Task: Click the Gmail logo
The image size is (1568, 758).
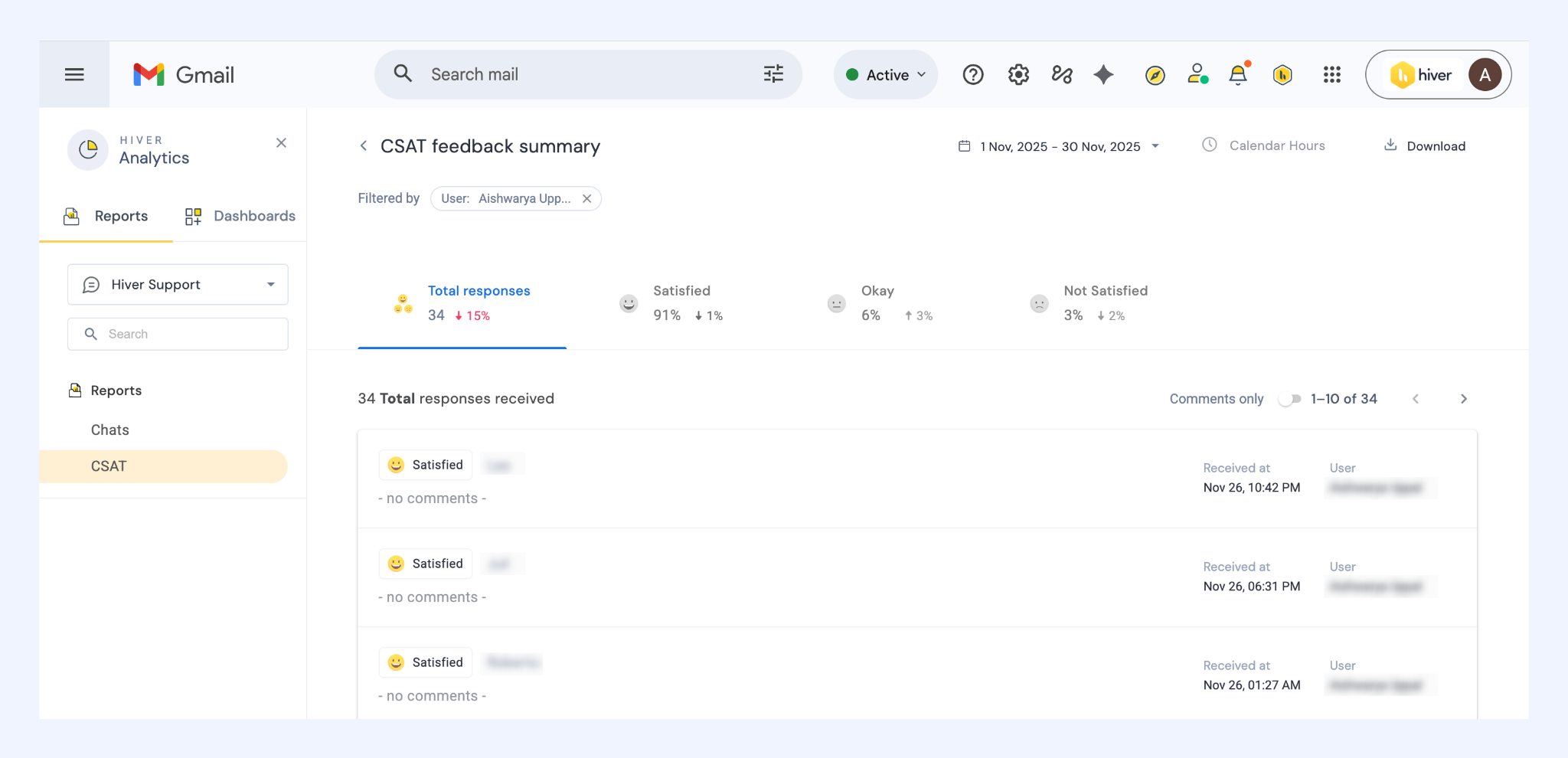Action: 184,74
